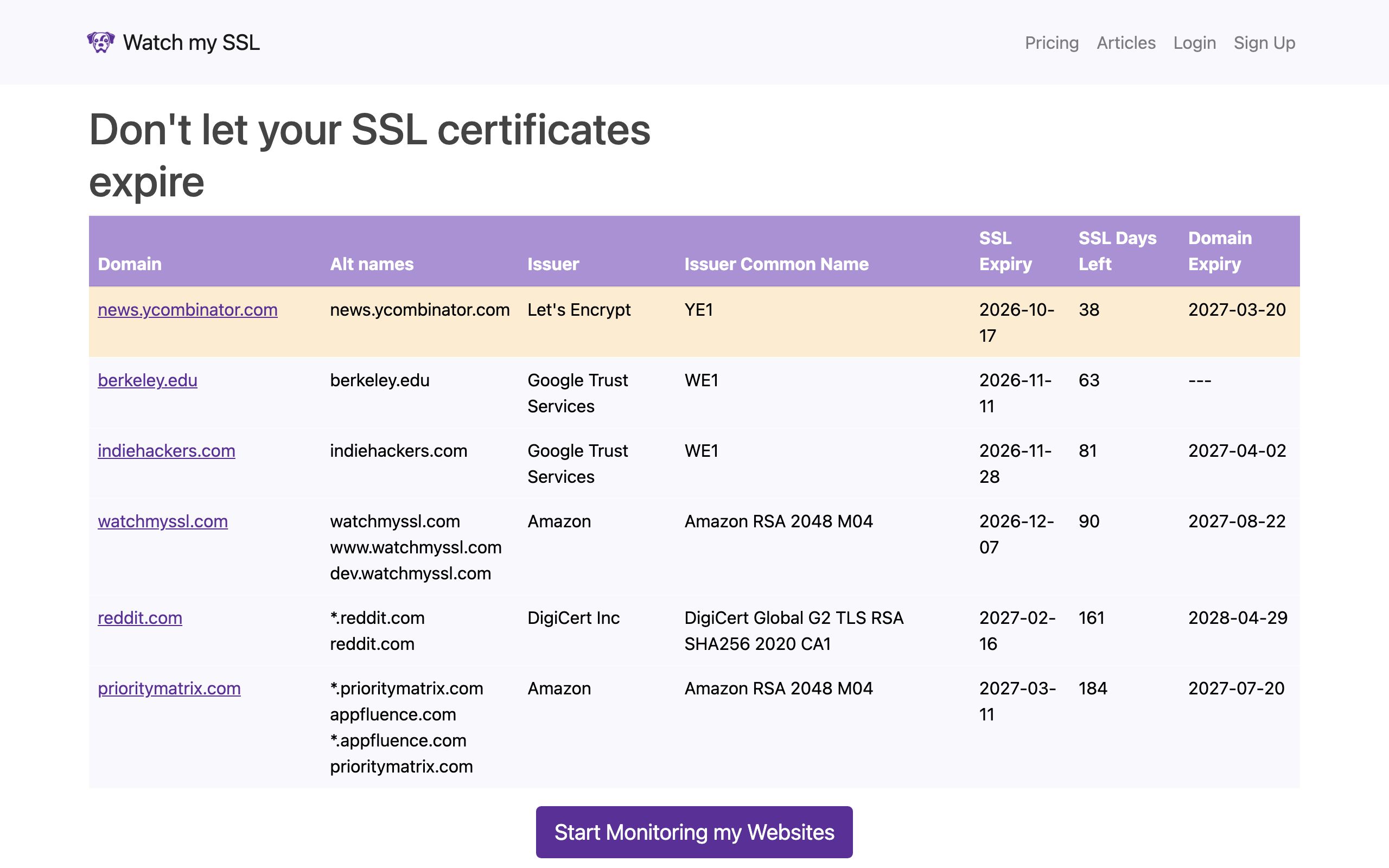Click the Issuer column header
The image size is (1389, 868).
pos(553,264)
